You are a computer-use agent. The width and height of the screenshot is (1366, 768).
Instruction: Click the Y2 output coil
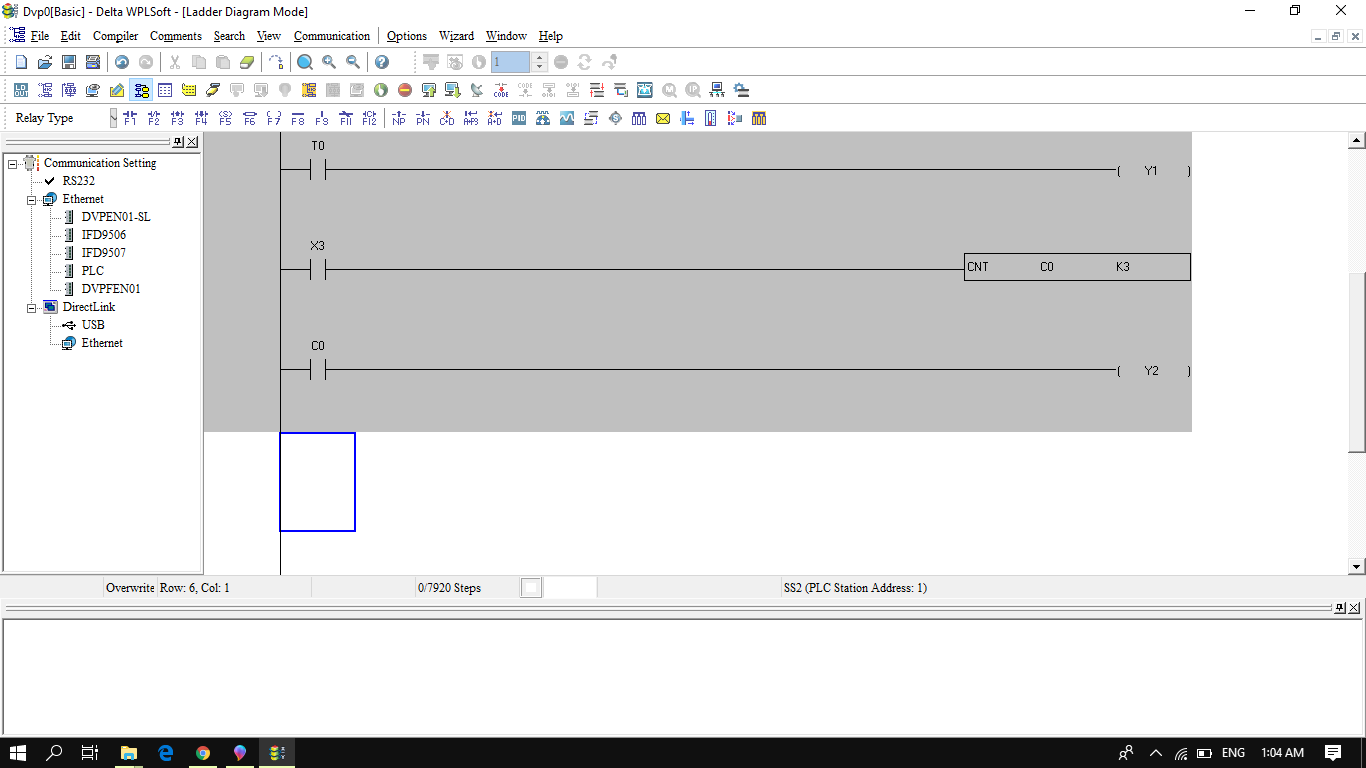(x=1153, y=371)
